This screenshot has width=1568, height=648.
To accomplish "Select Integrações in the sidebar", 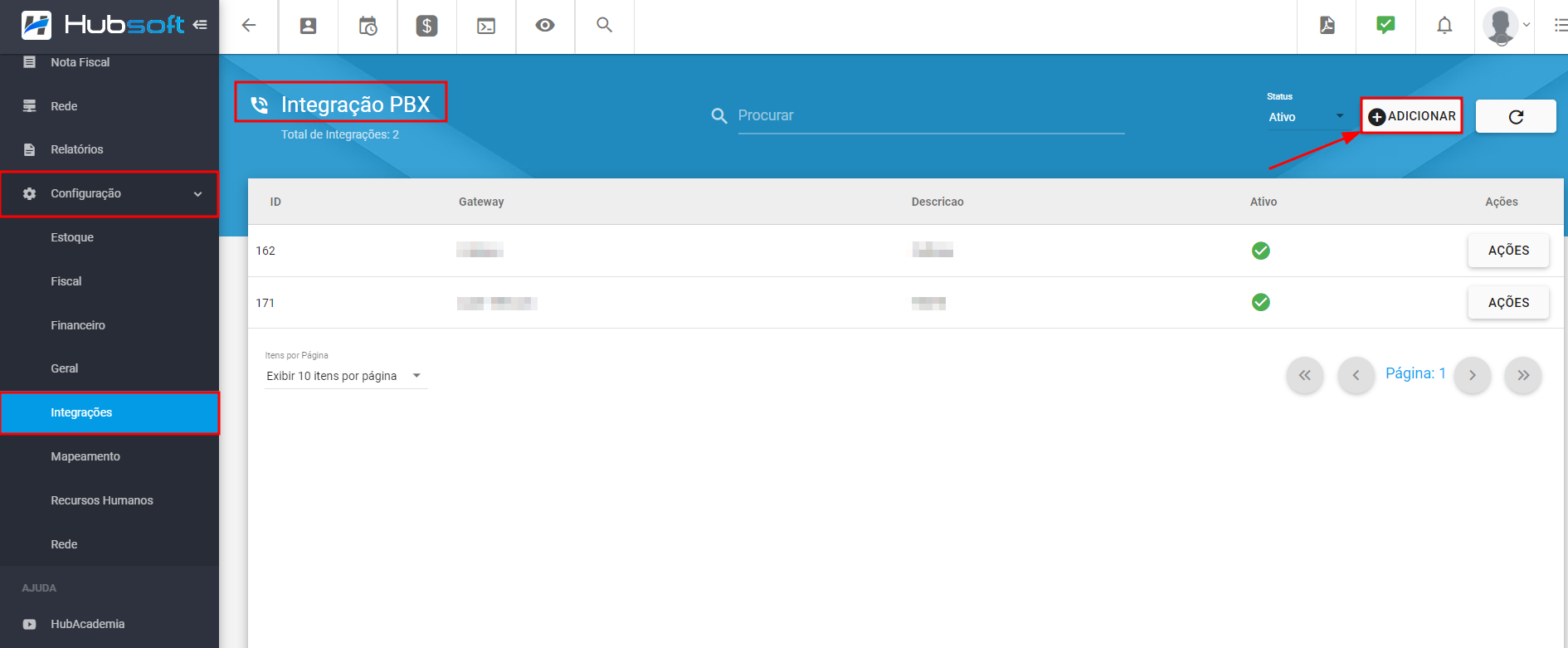I will click(110, 412).
